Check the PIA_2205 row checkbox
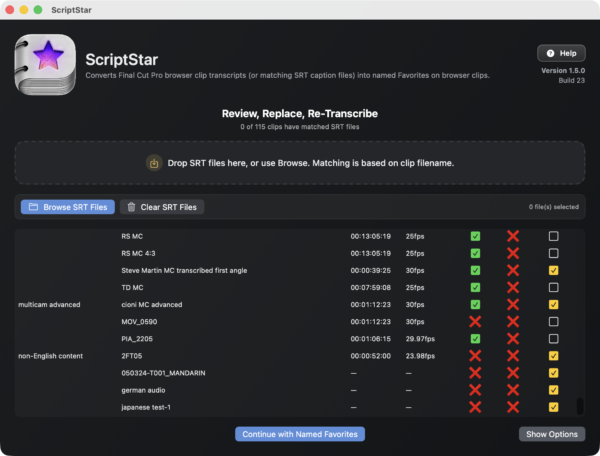This screenshot has width=600, height=456. pos(553,339)
